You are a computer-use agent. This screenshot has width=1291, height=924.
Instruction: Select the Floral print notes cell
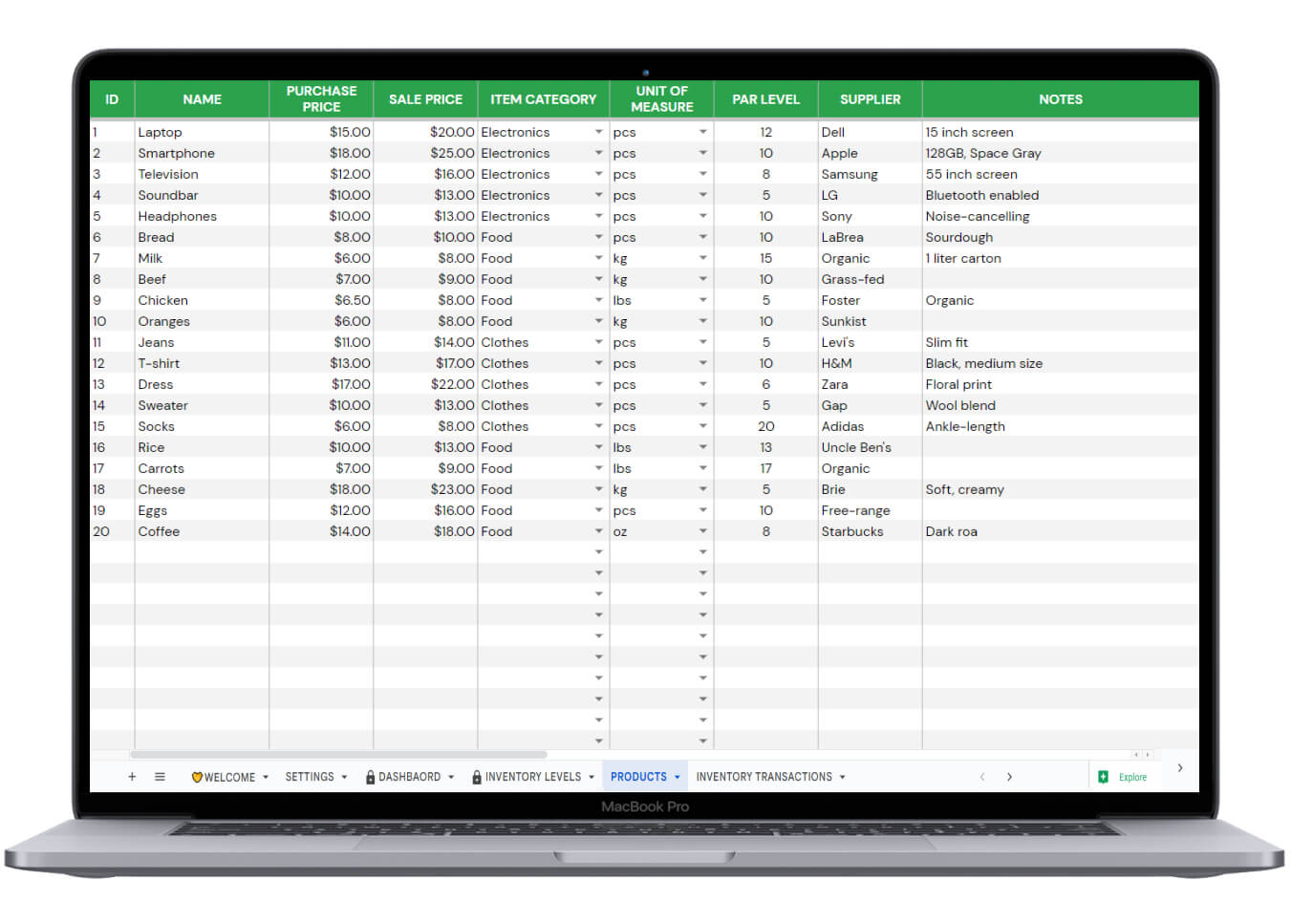pos(1061,384)
